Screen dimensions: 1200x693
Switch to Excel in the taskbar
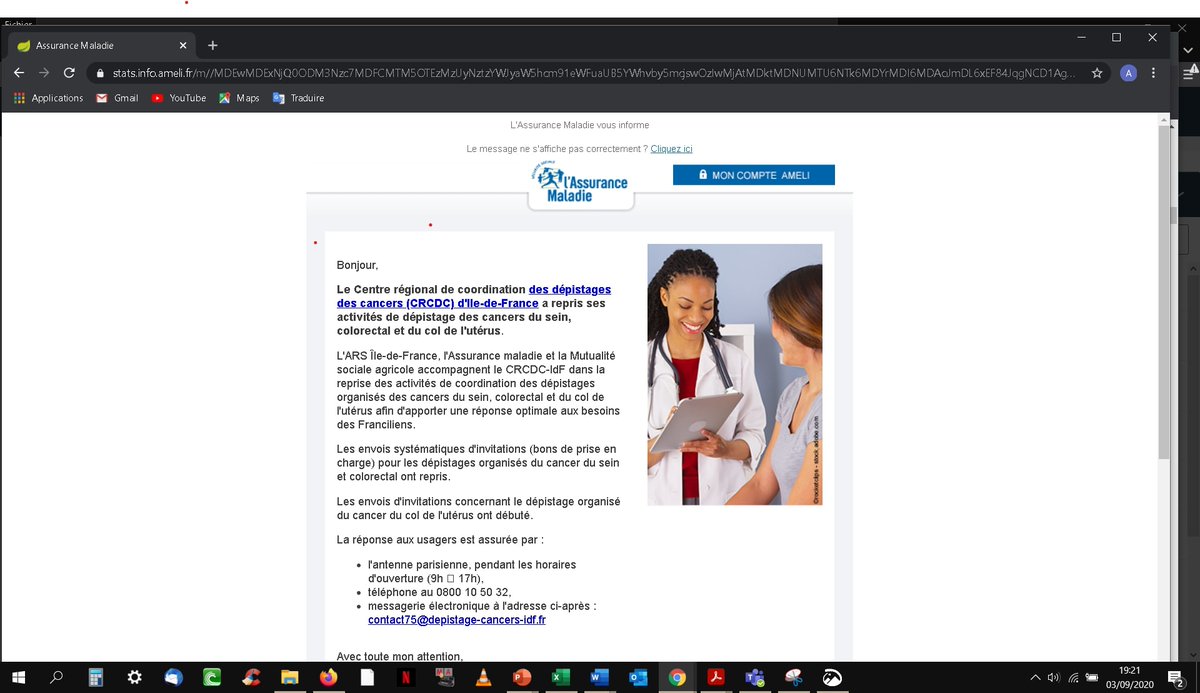coord(560,677)
